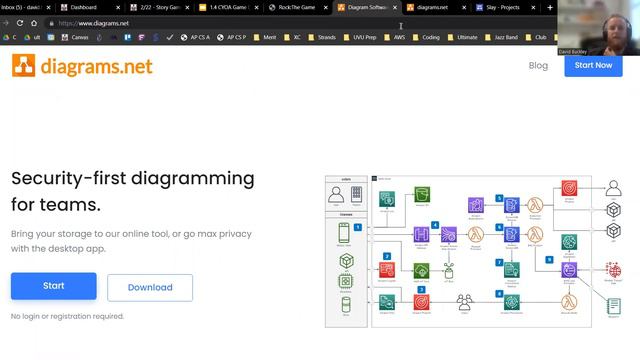Click the Trello bookmark icon
Screen dimensions: 640x360
127,37
